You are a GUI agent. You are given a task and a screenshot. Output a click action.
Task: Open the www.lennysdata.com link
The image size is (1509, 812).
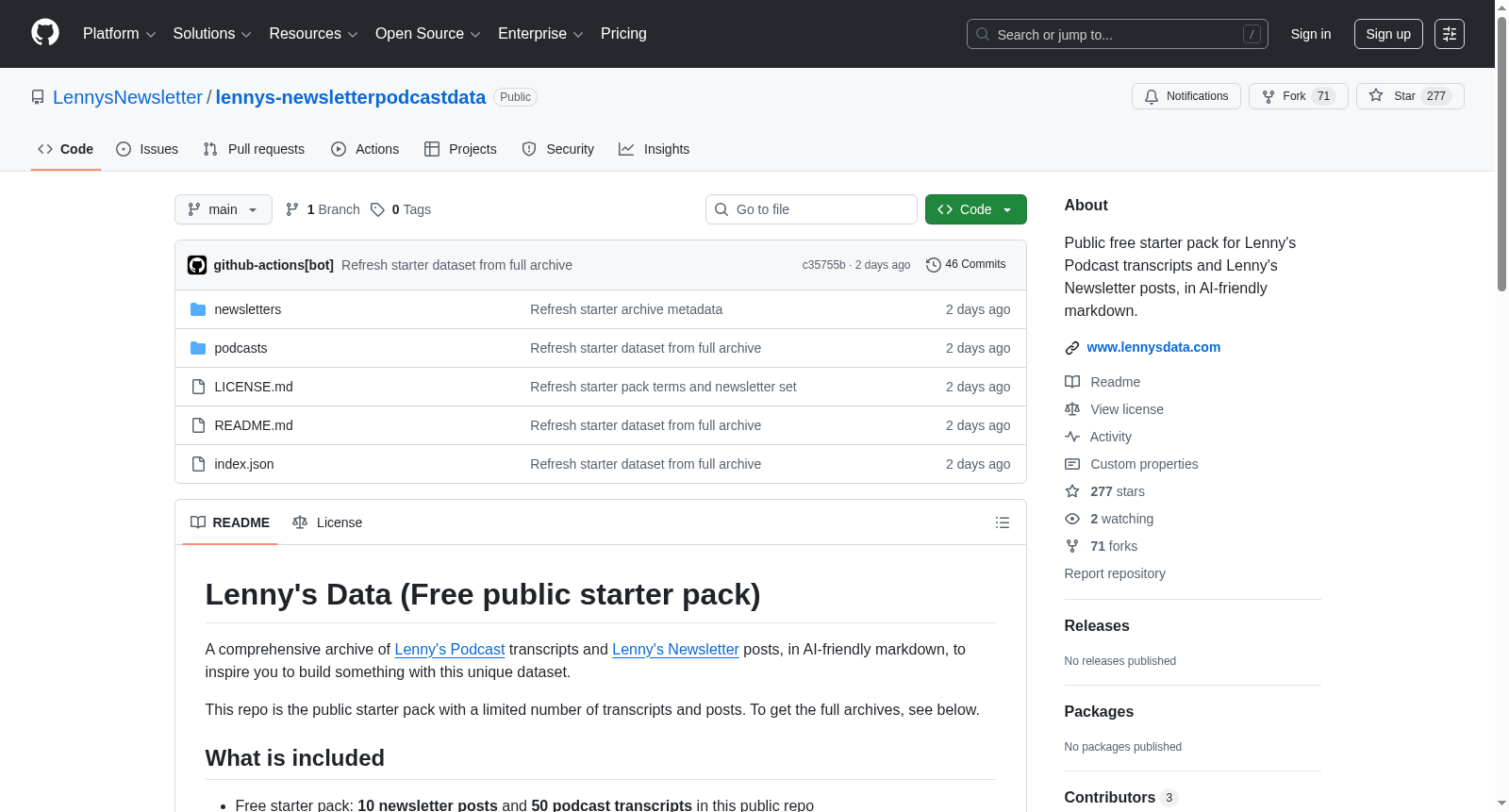click(1153, 347)
